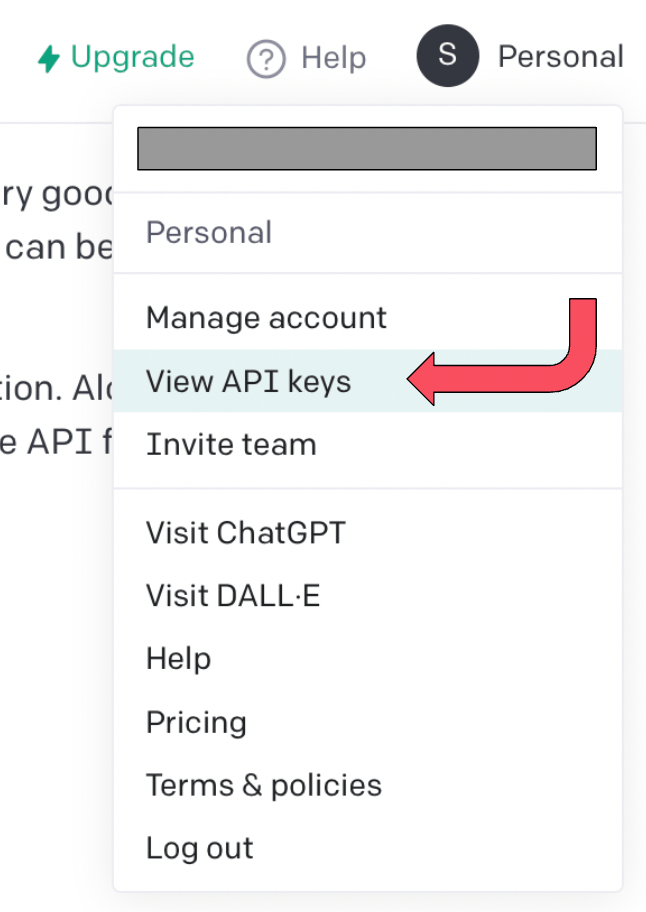Open 'Visit DALL·E' menu option
The height and width of the screenshot is (912, 646).
point(233,595)
